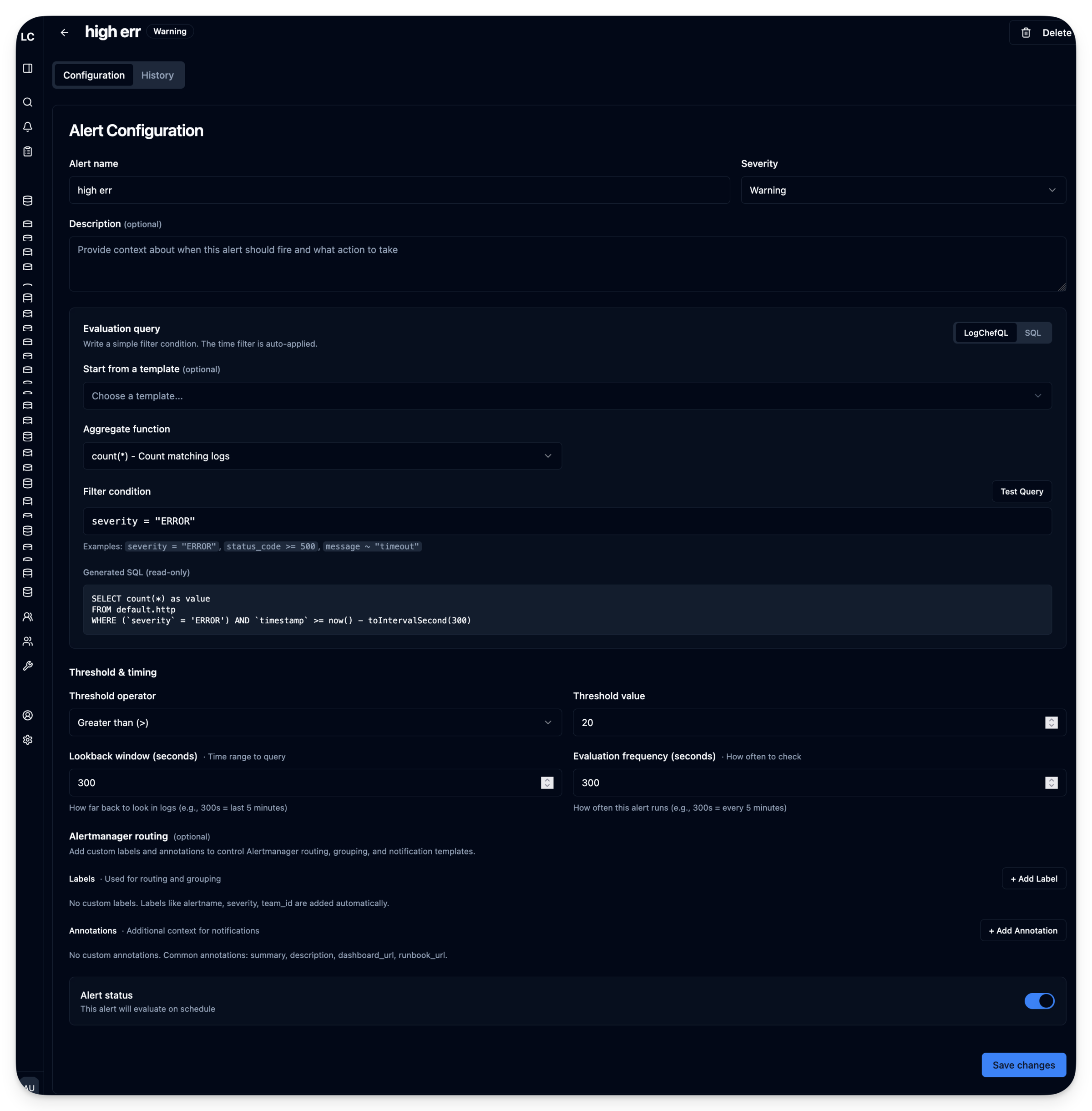Open the search panel in sidebar

(28, 101)
